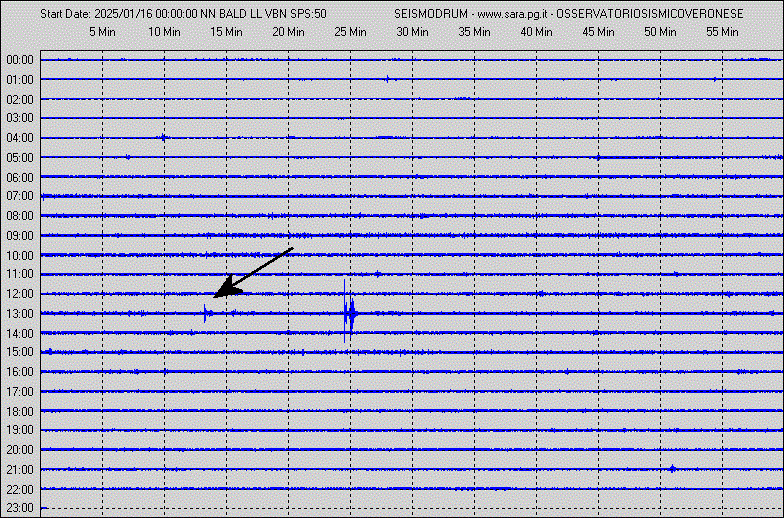Click the 50 Min column header
This screenshot has width=784, height=518.
[660, 32]
